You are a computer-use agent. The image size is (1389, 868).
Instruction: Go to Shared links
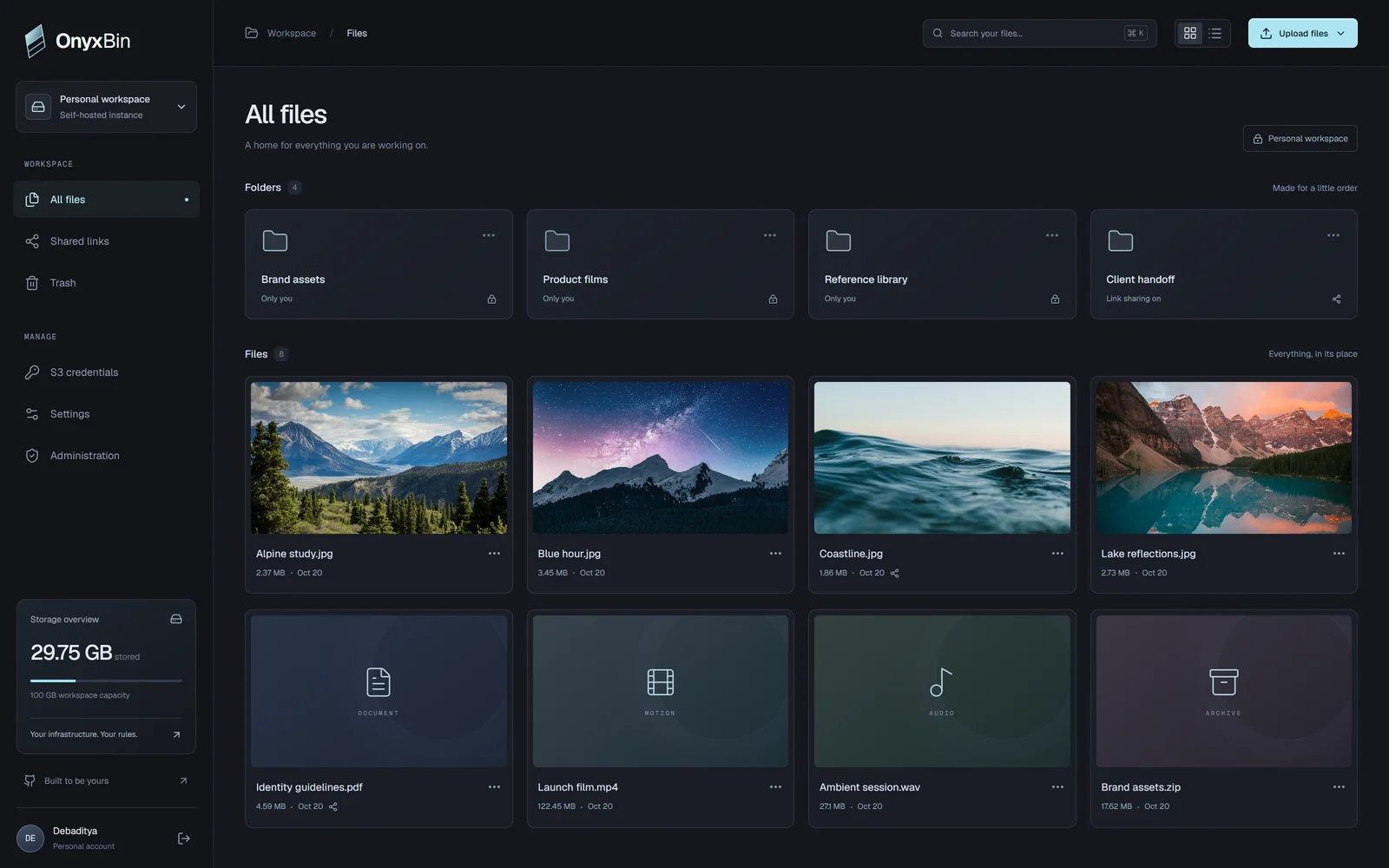[x=106, y=241]
